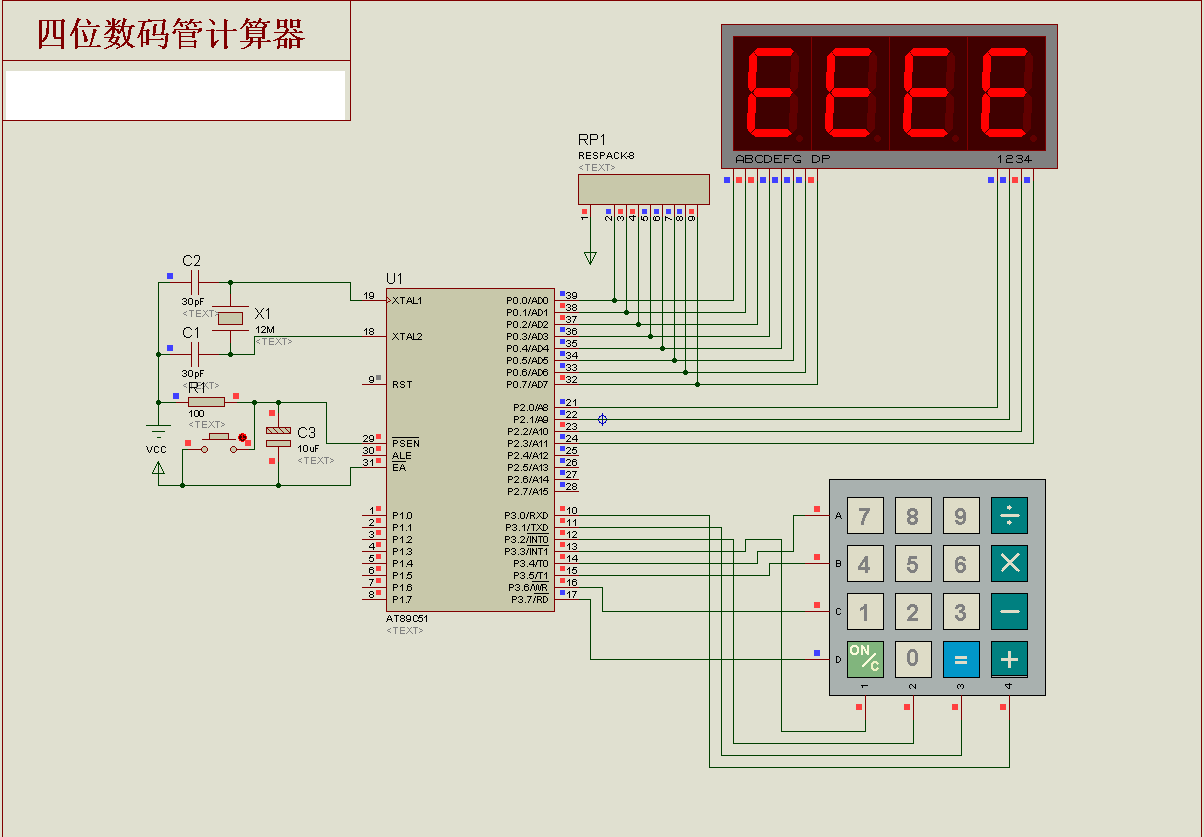Click the white blank box under title
This screenshot has width=1204, height=837.
click(176, 95)
